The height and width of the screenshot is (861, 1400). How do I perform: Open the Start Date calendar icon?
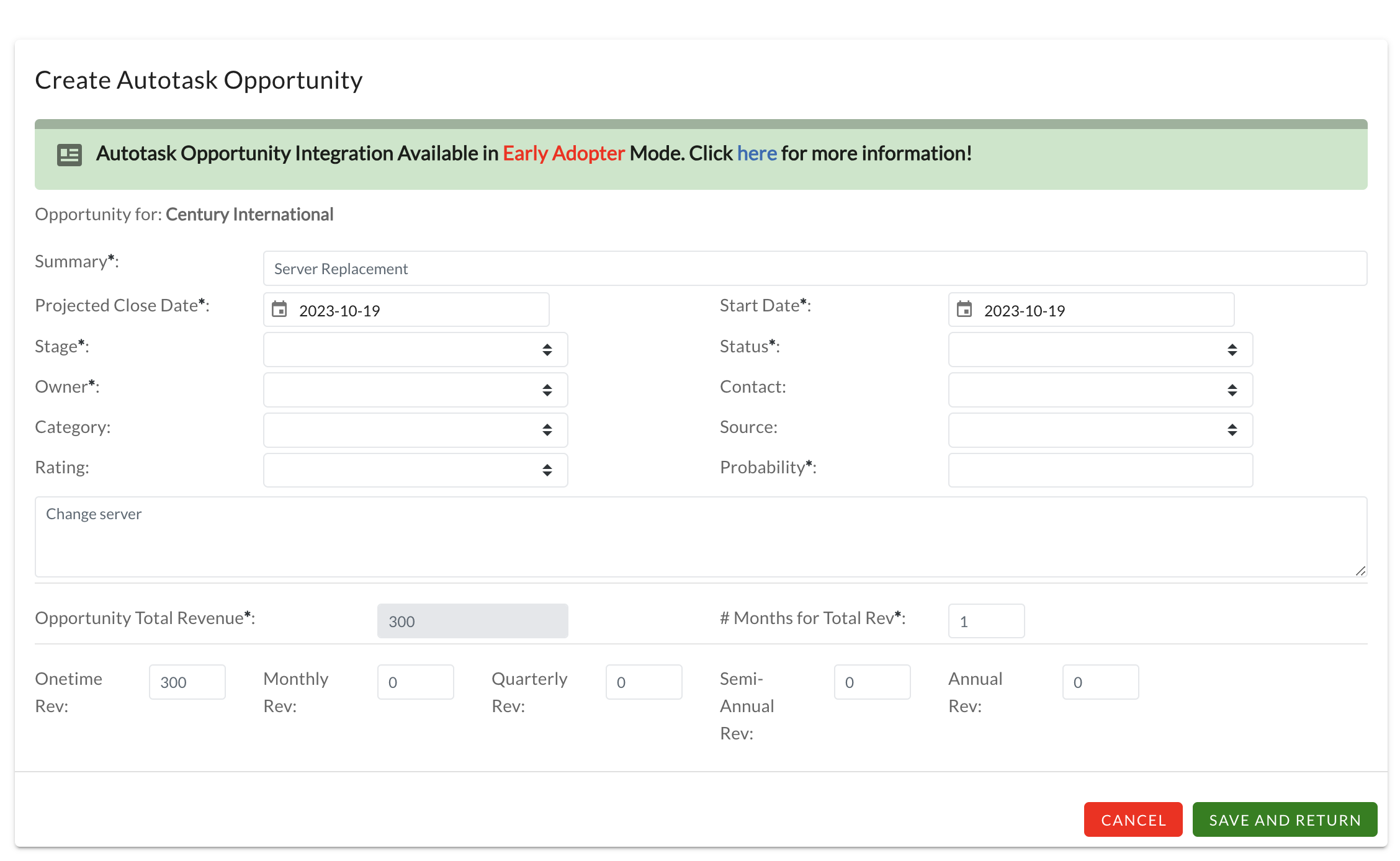tap(964, 310)
